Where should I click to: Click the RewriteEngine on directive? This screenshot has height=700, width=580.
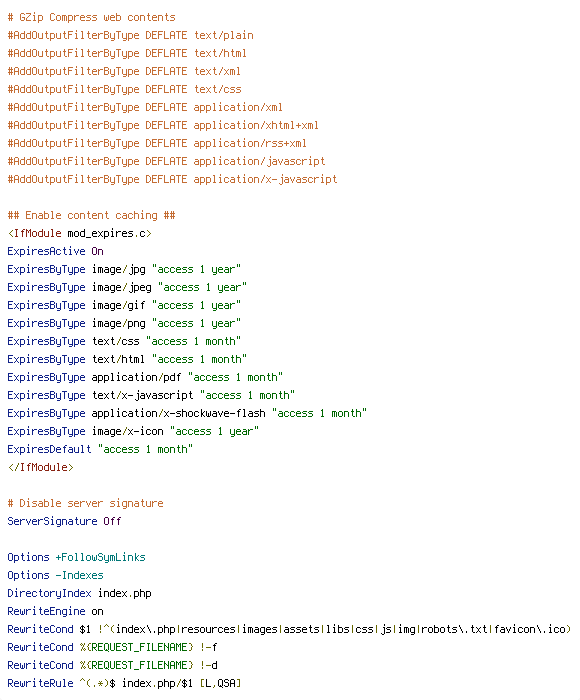tap(55, 612)
